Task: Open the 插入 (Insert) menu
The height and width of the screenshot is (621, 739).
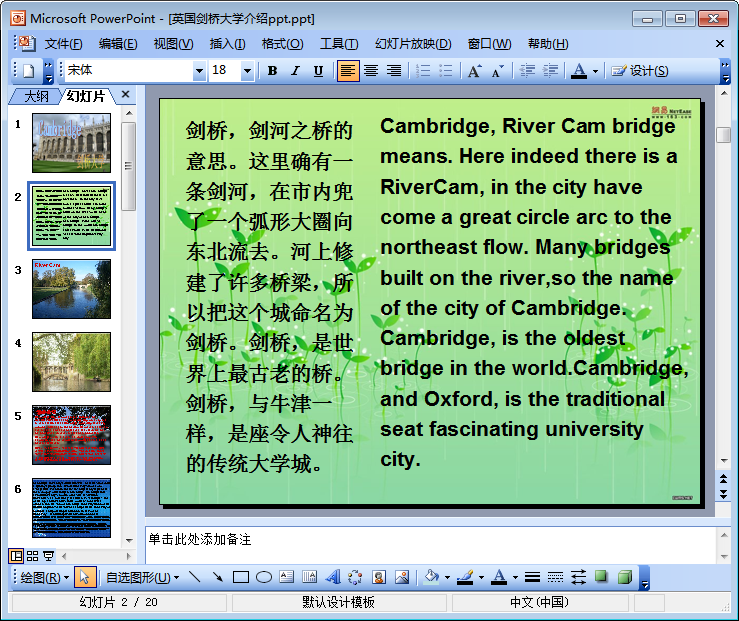Action: 227,44
